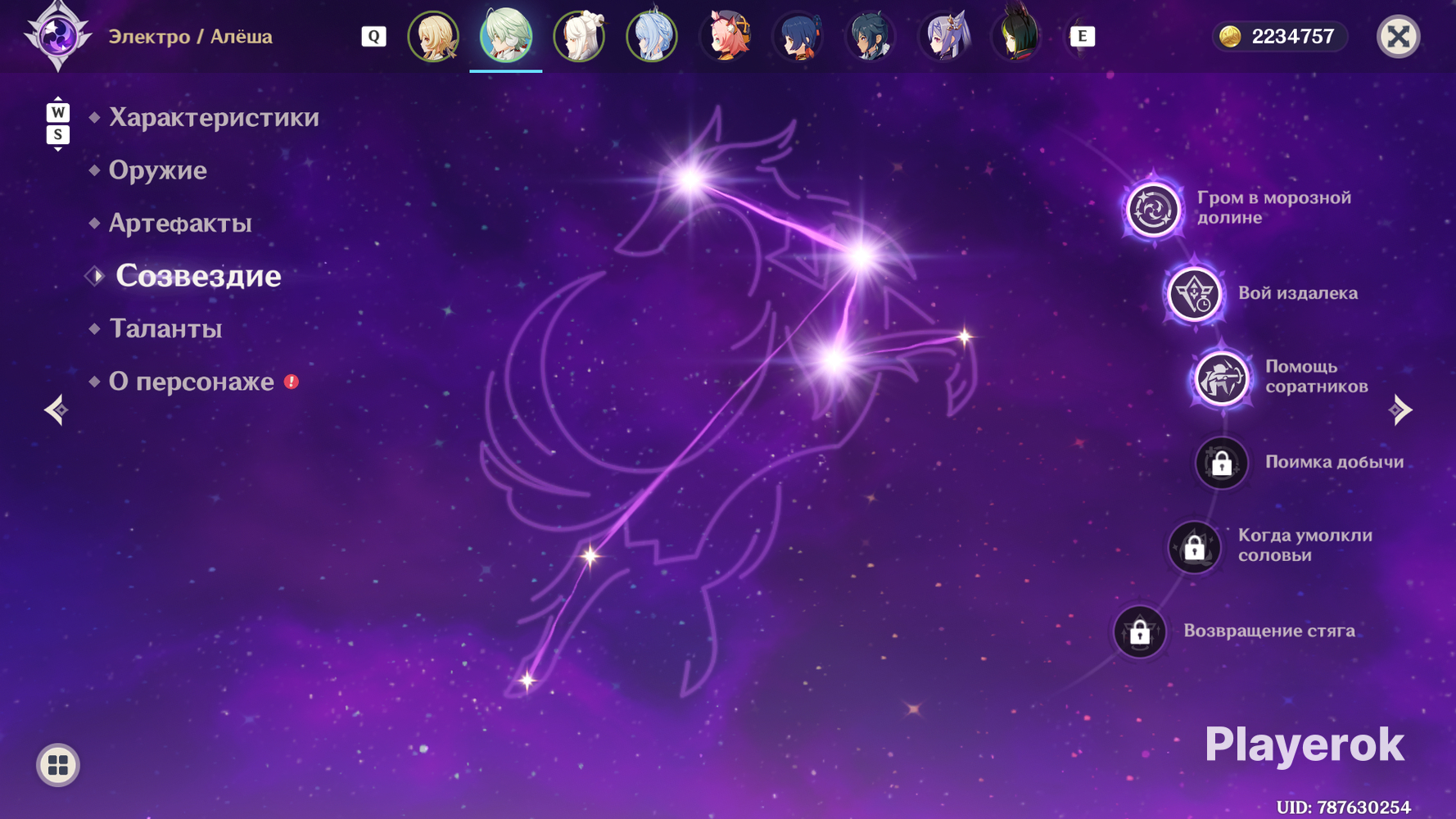Viewport: 1456px width, 819px height.
Task: Click the gold Mora coin icon
Action: coord(1230,36)
